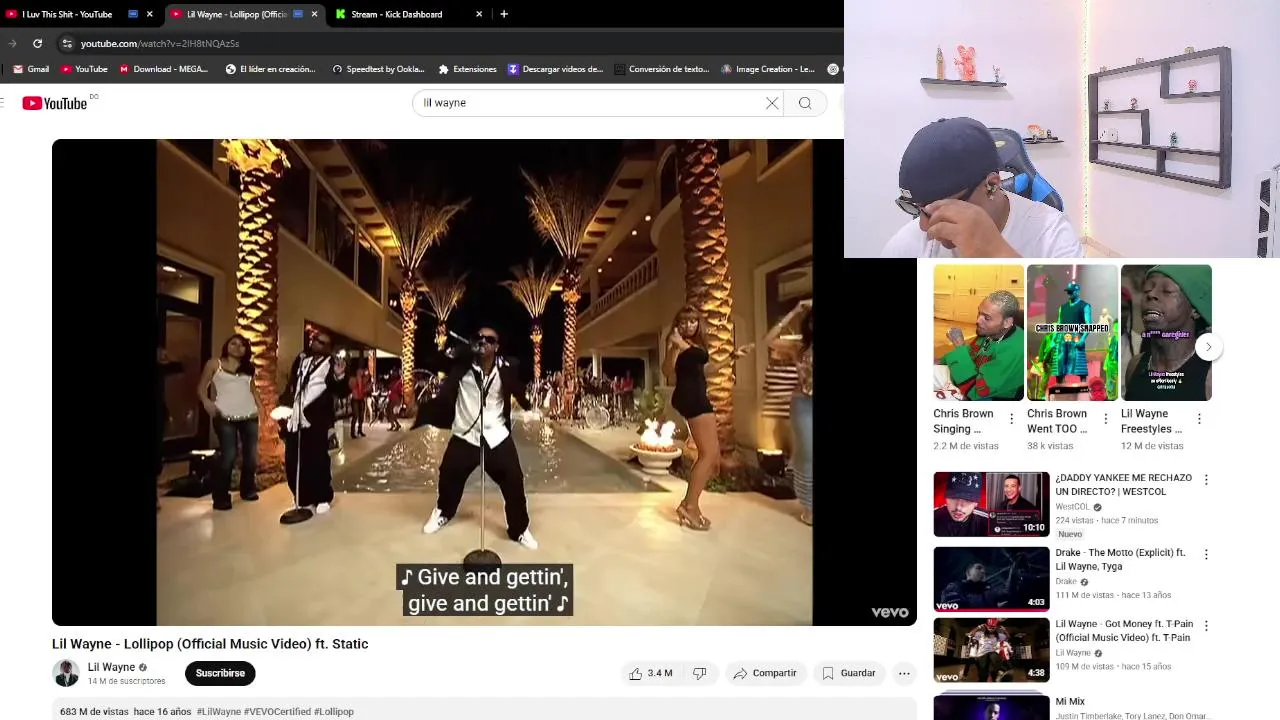
Task: Open a new browser tab with plus
Action: coord(503,14)
